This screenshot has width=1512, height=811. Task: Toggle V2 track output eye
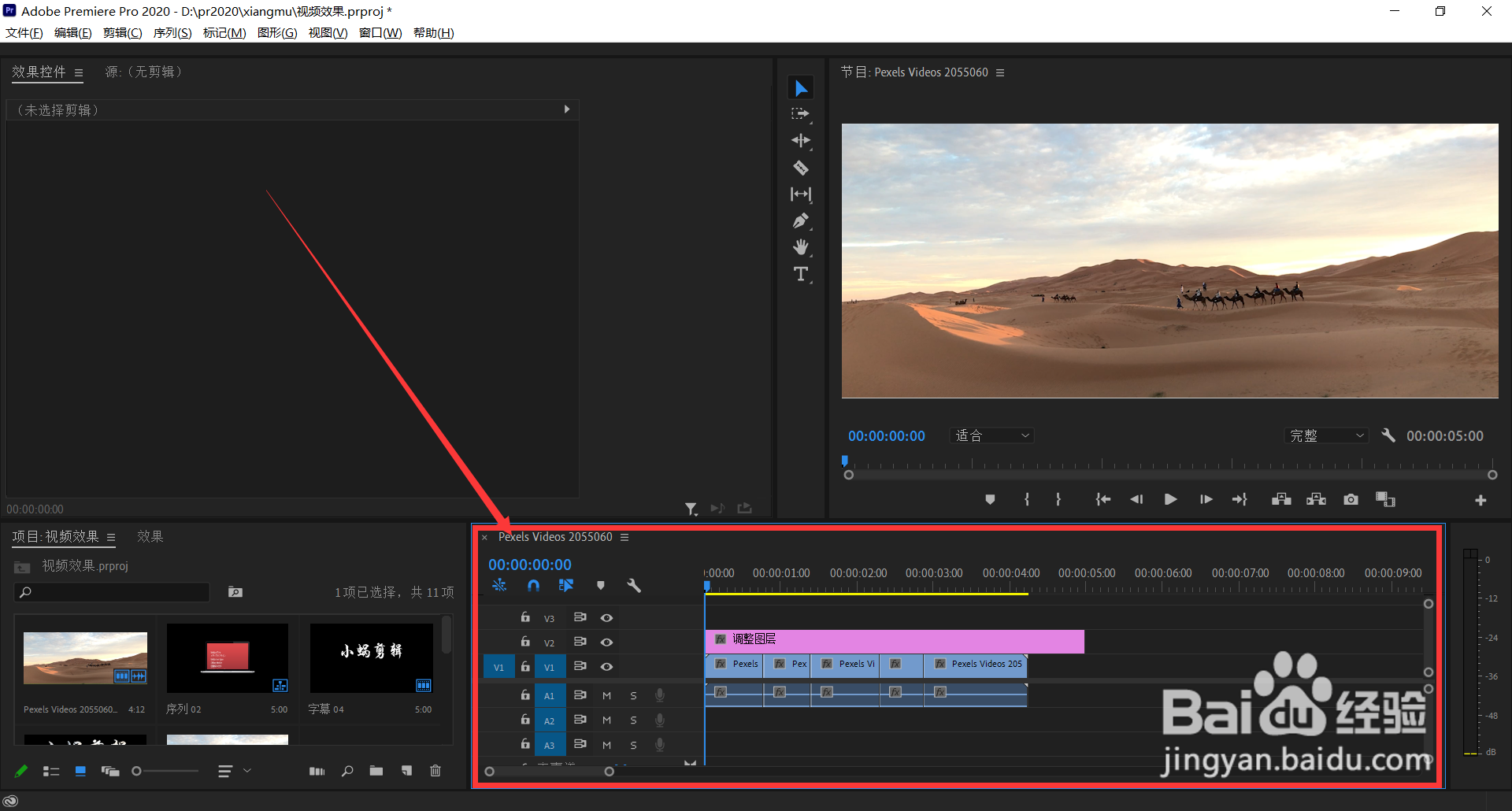pos(606,643)
